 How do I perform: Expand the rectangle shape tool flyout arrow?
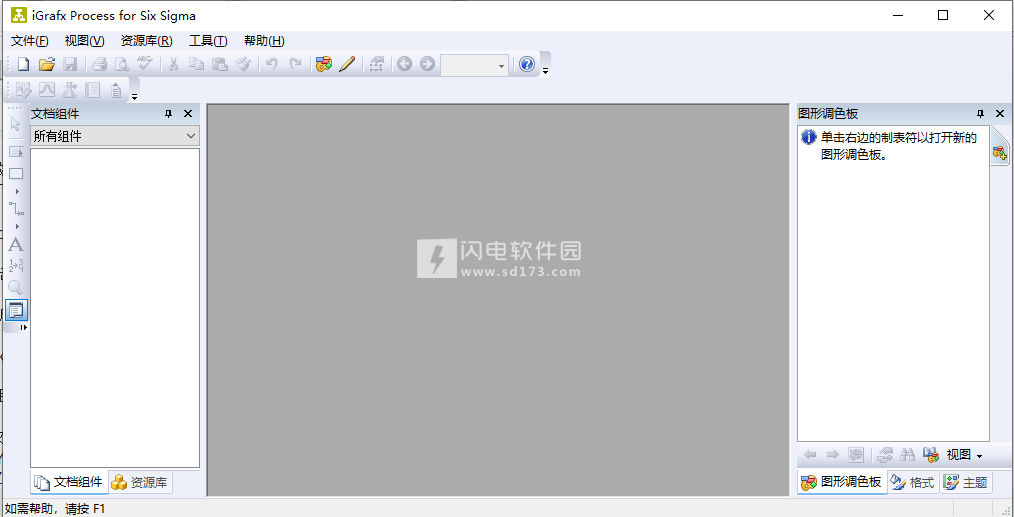tap(17, 192)
